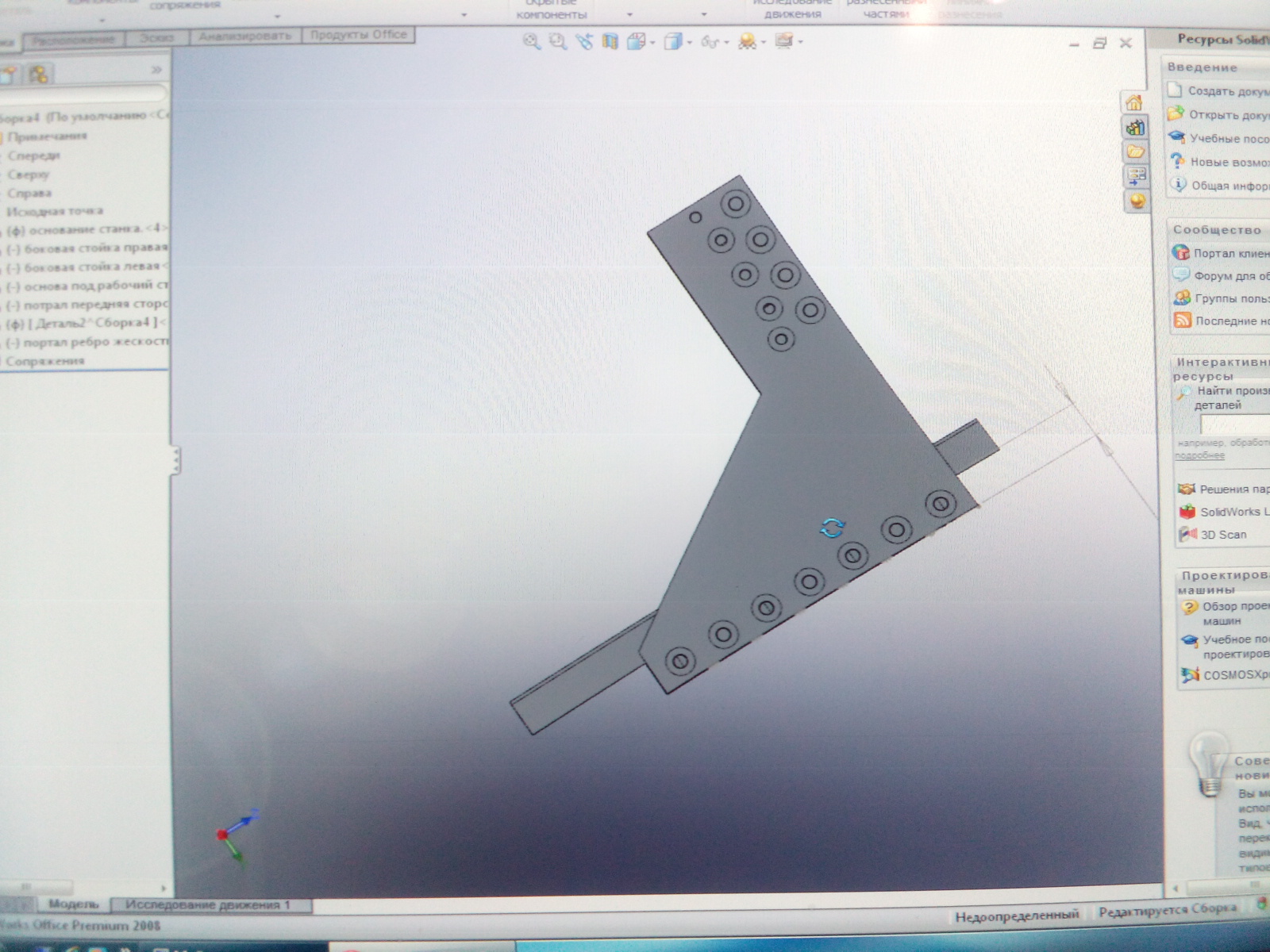This screenshot has width=1270, height=952.
Task: Switch to the Расположение tab
Action: coord(75,39)
